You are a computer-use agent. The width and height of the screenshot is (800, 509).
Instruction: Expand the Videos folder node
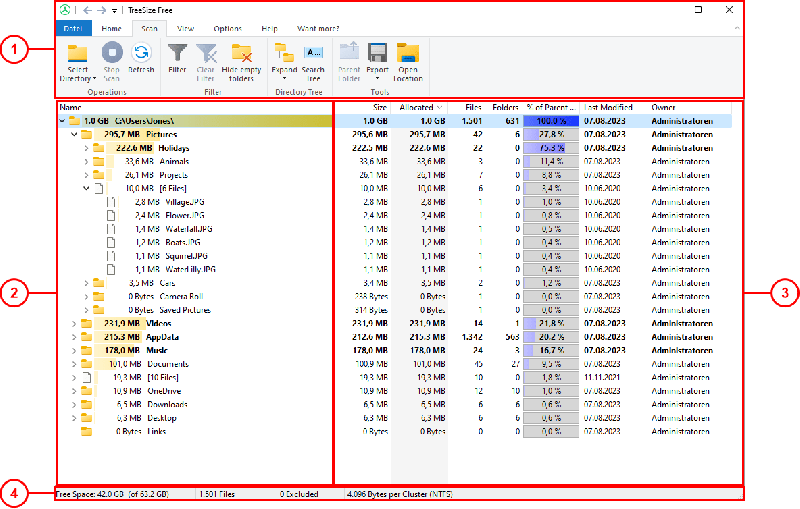pyautogui.click(x=74, y=323)
